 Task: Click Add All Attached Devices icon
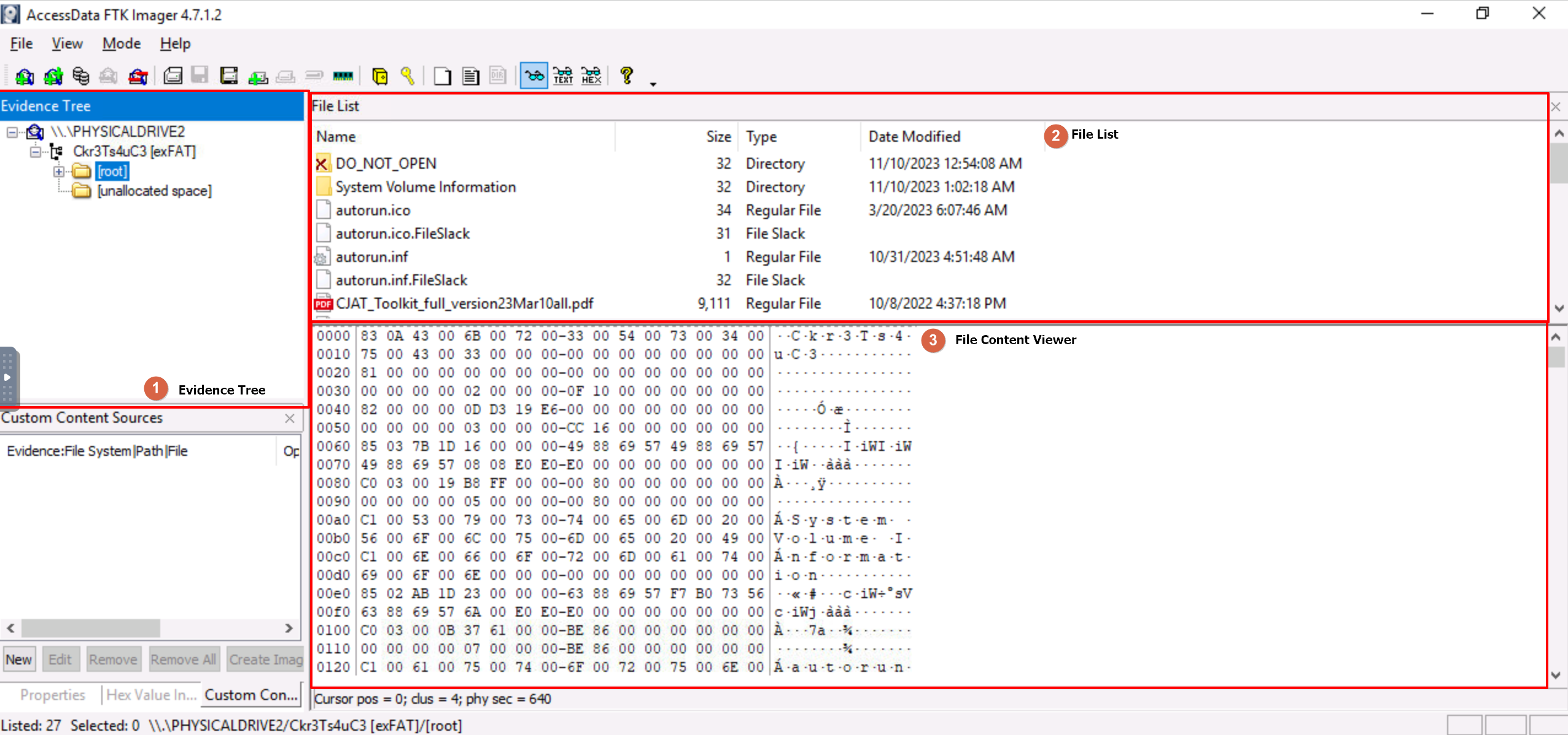pyautogui.click(x=53, y=76)
